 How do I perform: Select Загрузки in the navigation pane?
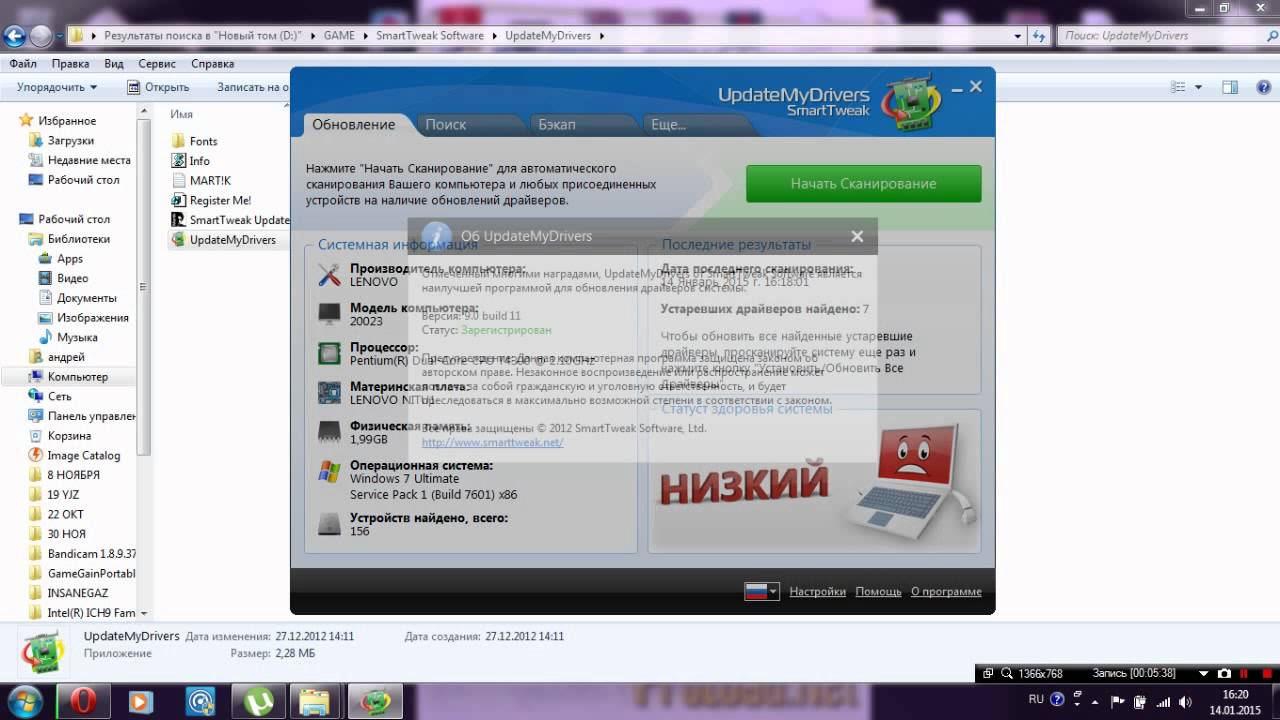coord(71,141)
